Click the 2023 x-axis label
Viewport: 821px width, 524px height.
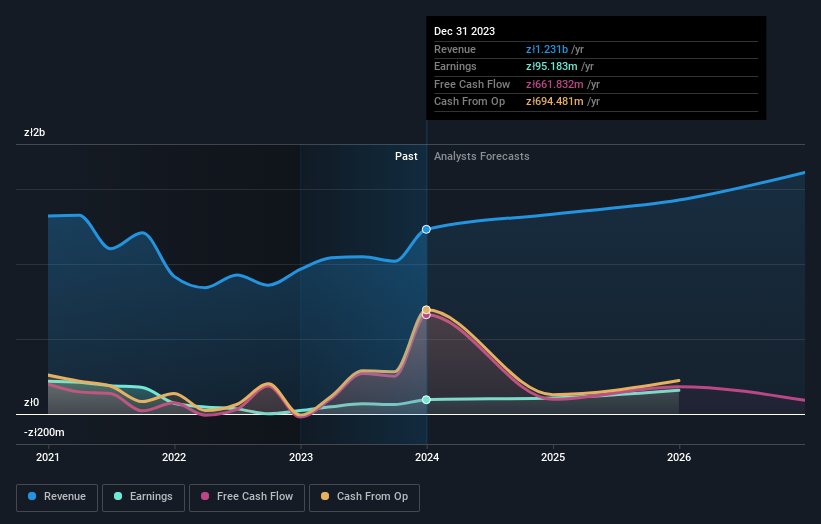[x=301, y=457]
